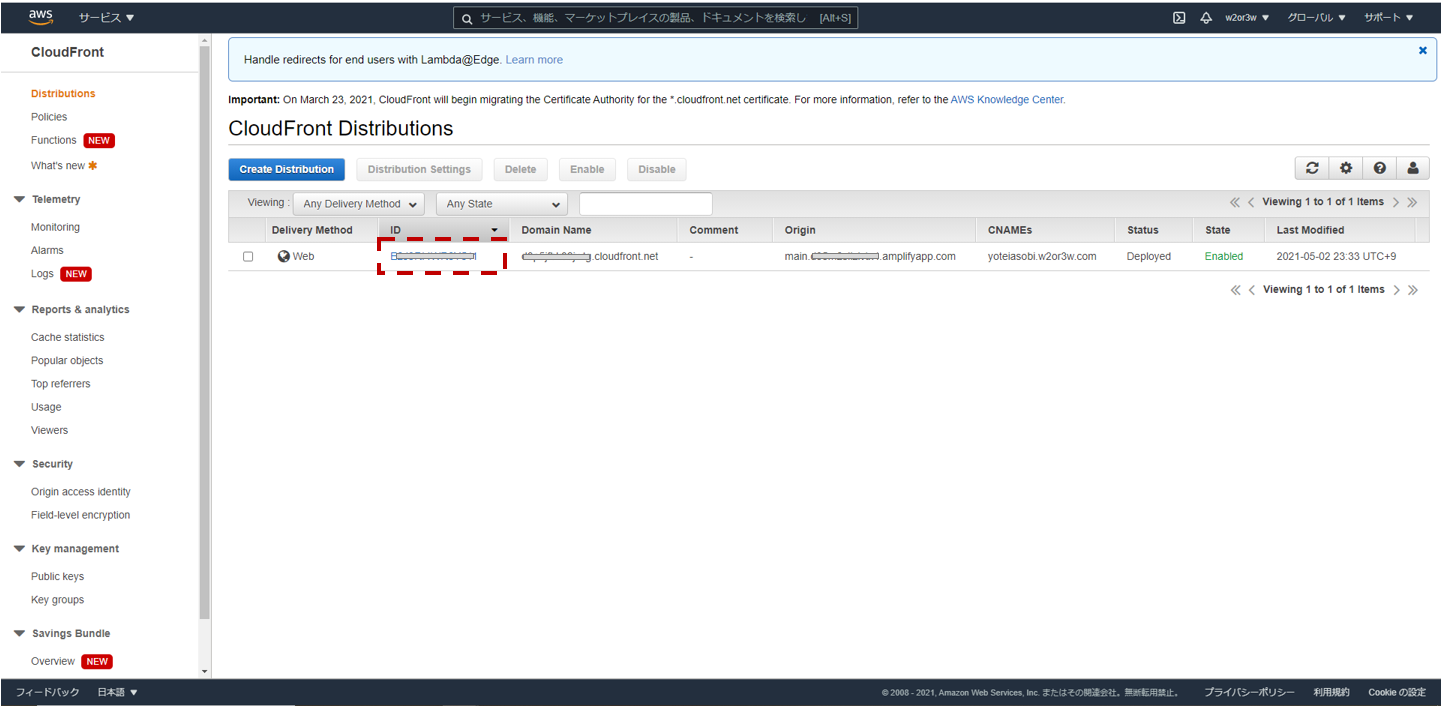Open the グローバル region menu

click(1316, 18)
